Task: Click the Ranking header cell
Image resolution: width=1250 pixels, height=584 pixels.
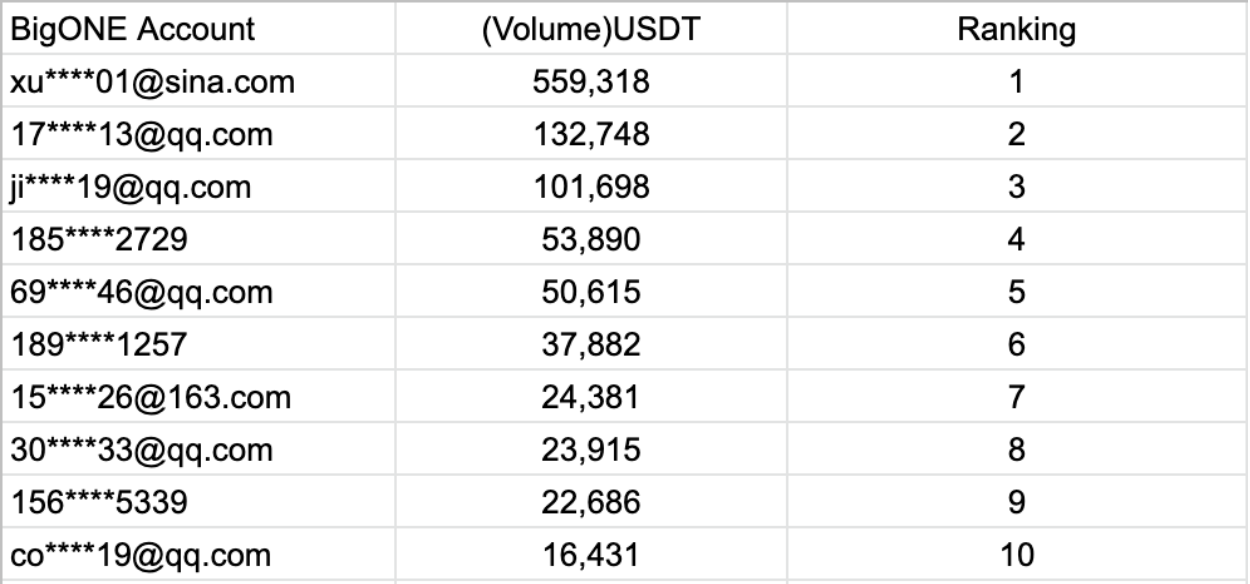Action: pyautogui.click(x=1016, y=29)
